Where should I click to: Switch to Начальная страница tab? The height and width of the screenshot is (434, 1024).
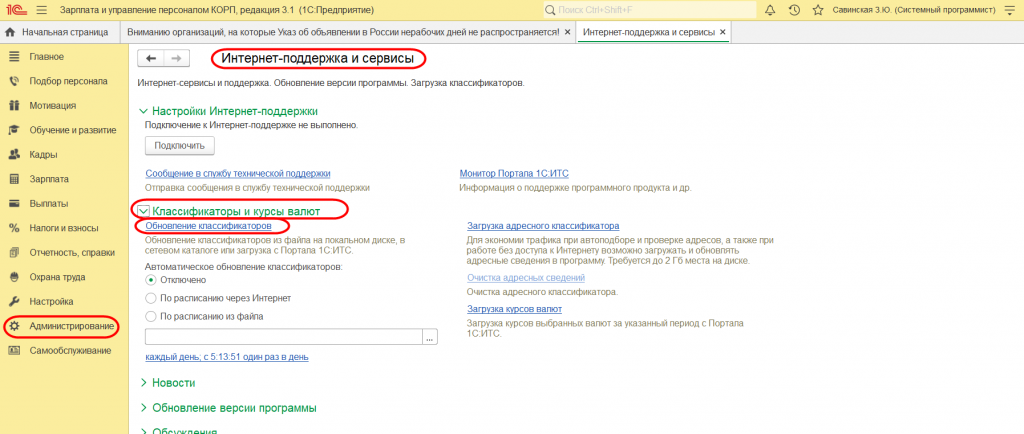tap(58, 32)
